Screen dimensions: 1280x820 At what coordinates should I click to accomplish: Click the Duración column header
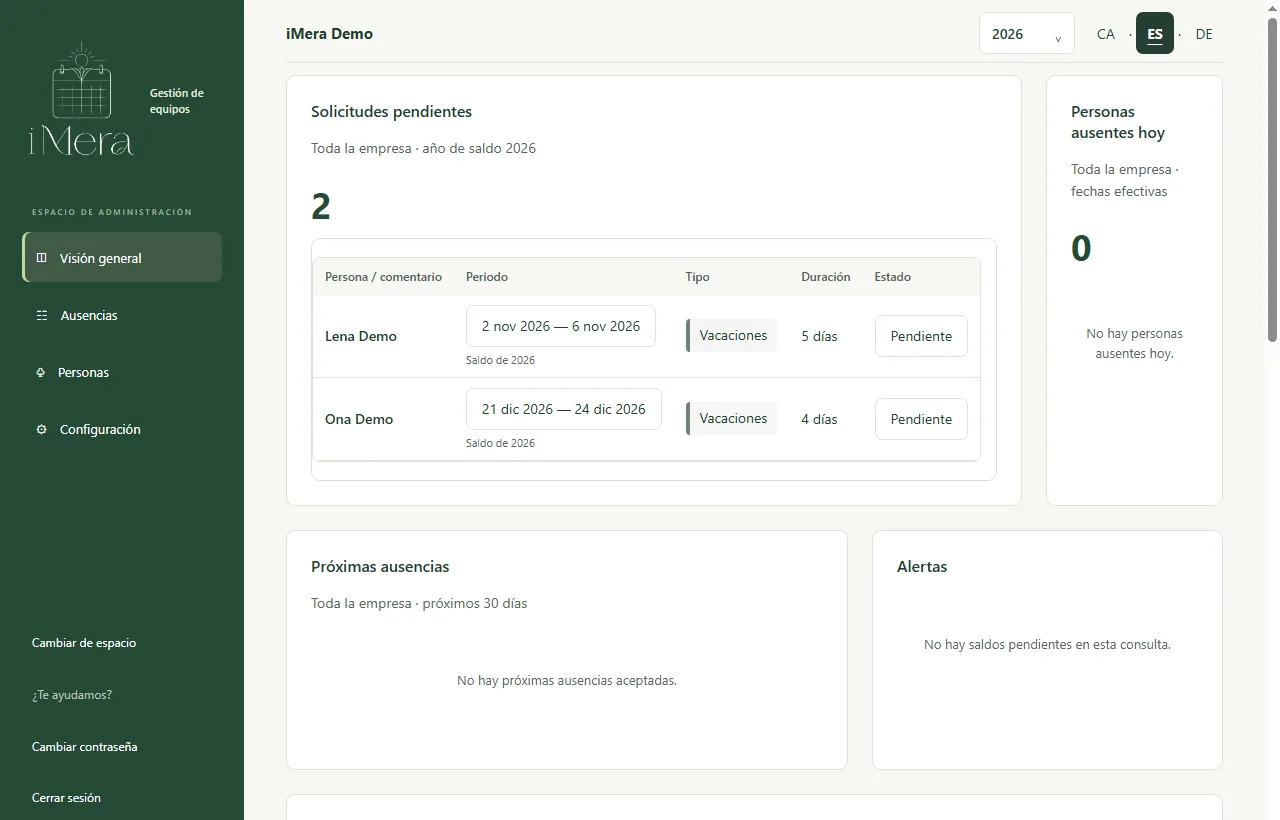point(826,277)
